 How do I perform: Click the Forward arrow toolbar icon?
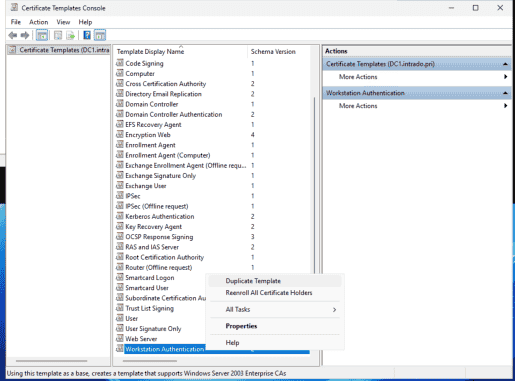(x=25, y=35)
